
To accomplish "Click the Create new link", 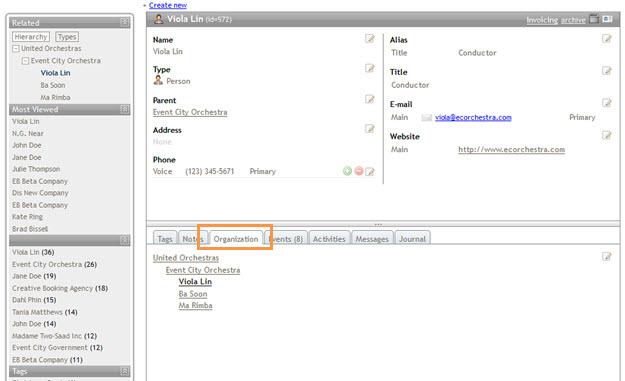I will pyautogui.click(x=168, y=5).
